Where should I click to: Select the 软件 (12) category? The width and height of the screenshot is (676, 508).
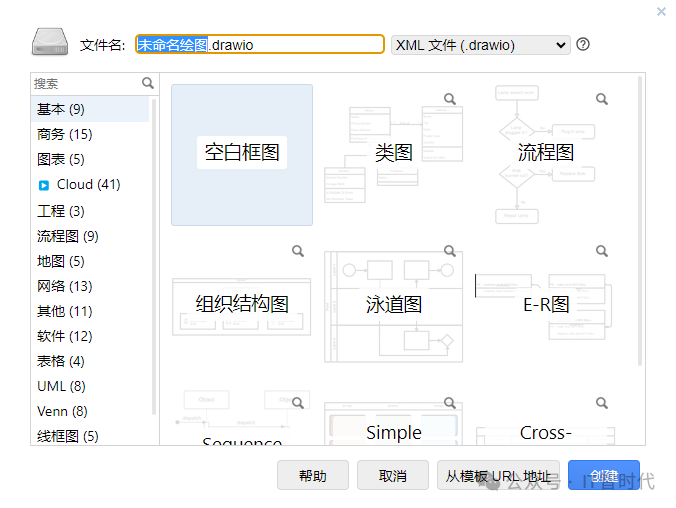(x=91, y=336)
